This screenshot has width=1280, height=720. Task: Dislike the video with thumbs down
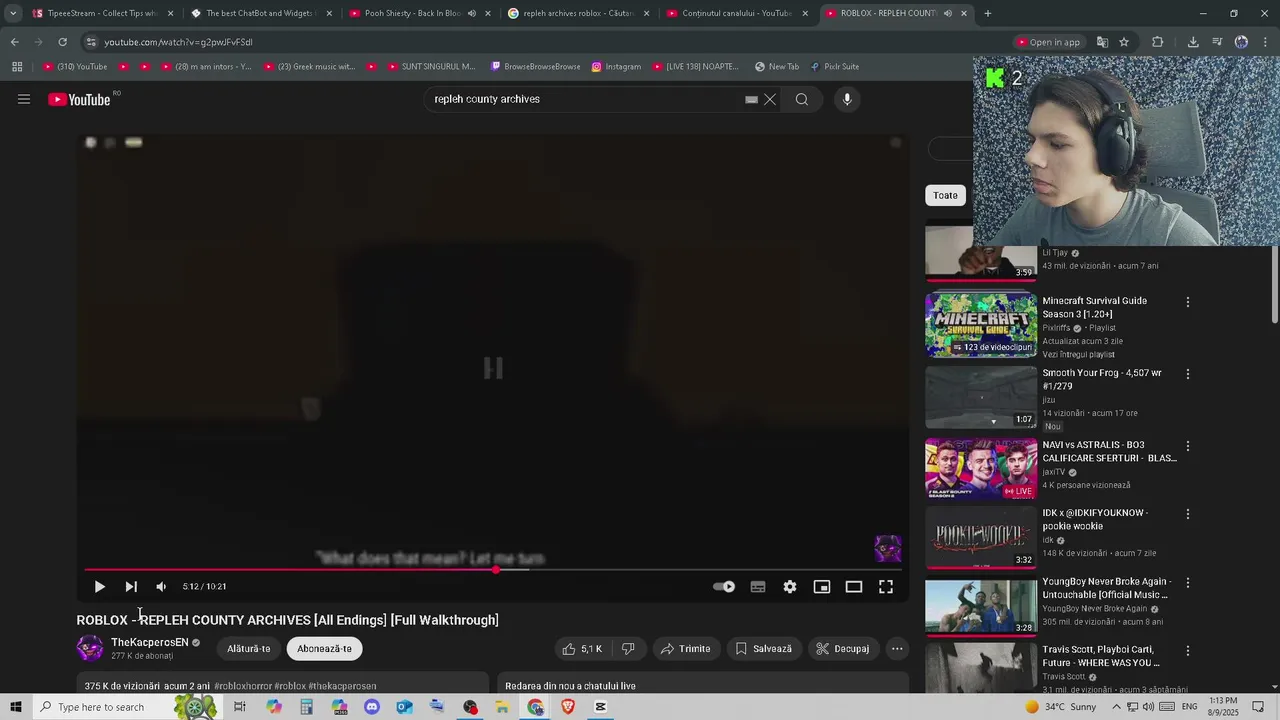pos(628,649)
